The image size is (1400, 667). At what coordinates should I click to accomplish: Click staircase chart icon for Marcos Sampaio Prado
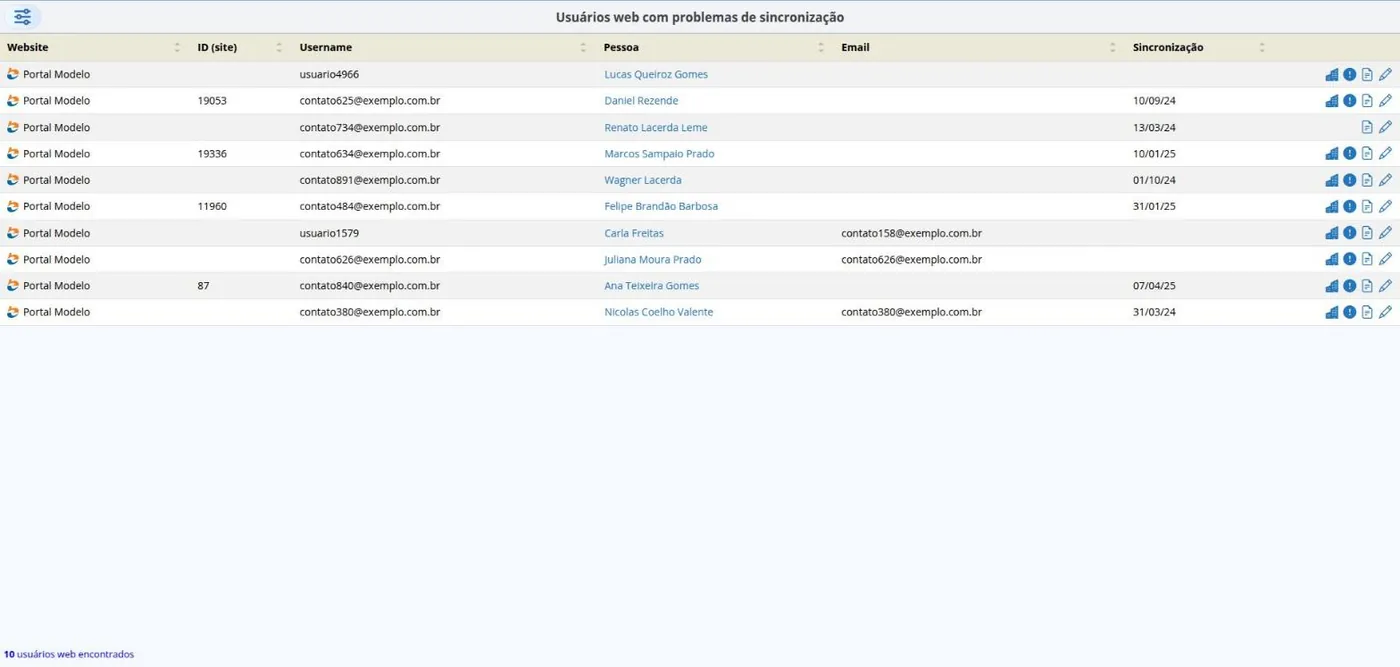point(1331,154)
